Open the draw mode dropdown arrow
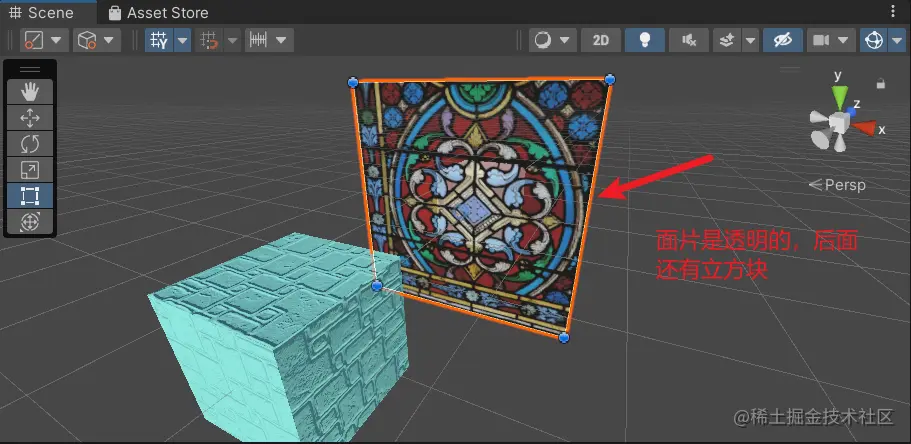The image size is (911, 444). [565, 40]
